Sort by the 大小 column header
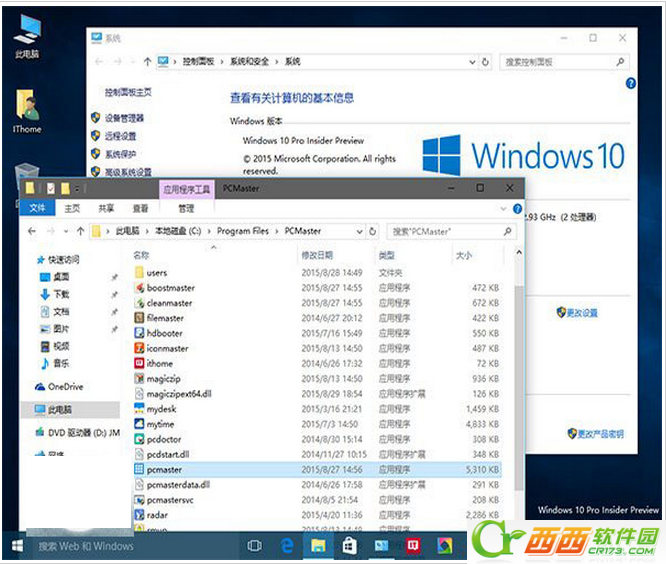Screen dimensions: 666x564 tap(464, 255)
